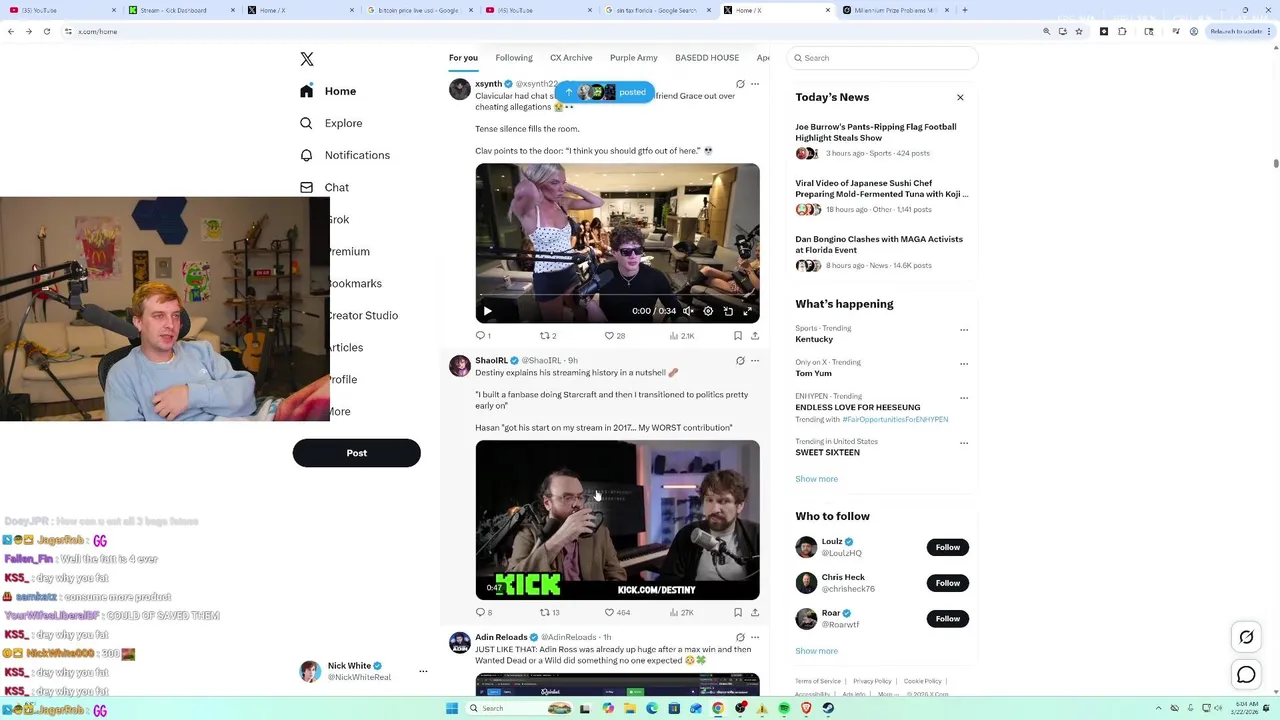Viewport: 1280px width, 720px height.
Task: Switch to the BASEDD HOUSE tab
Action: 707,58
